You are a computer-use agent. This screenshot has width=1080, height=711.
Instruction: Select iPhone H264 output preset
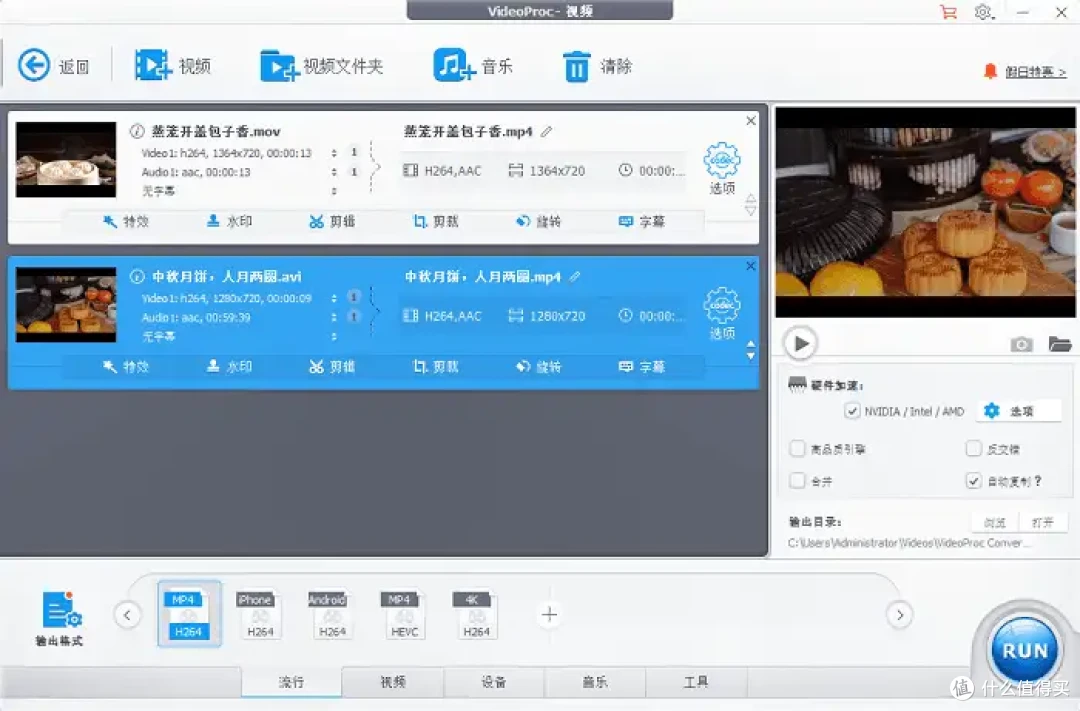point(260,614)
